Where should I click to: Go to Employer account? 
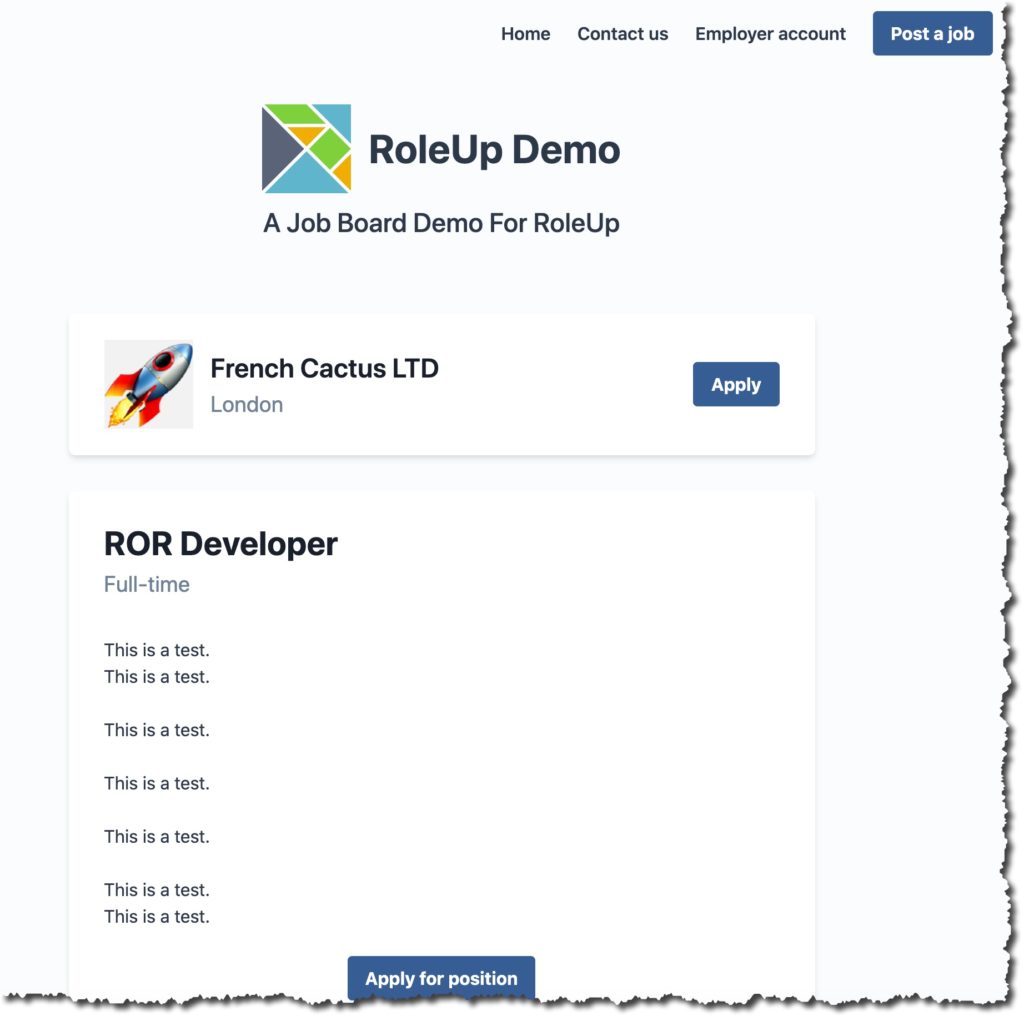770,34
